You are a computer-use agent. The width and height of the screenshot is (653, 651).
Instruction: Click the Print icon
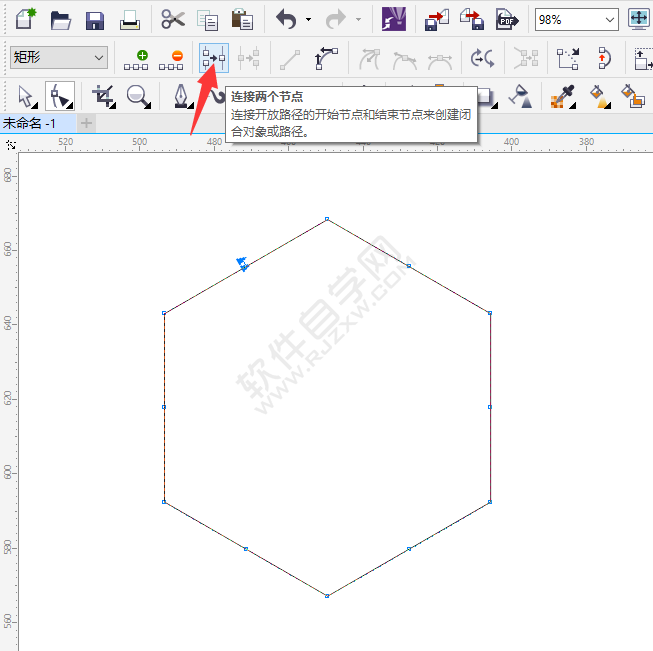pos(130,19)
